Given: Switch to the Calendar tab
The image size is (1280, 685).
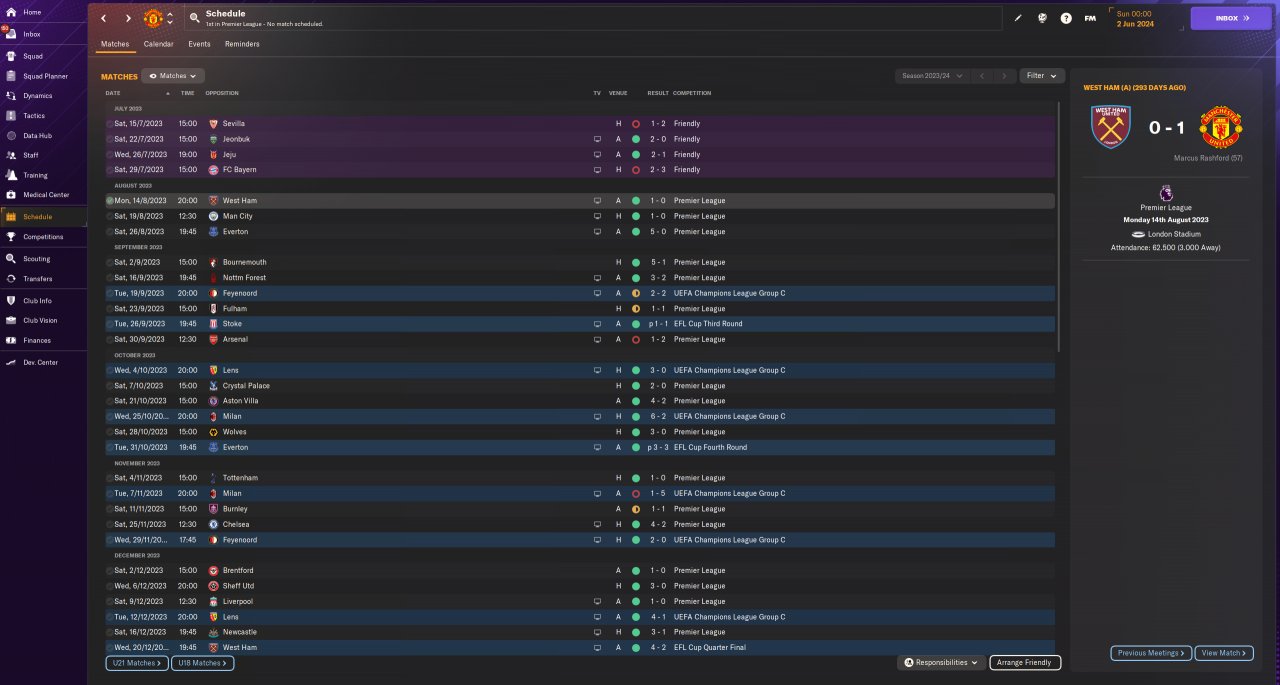Looking at the screenshot, I should 158,44.
